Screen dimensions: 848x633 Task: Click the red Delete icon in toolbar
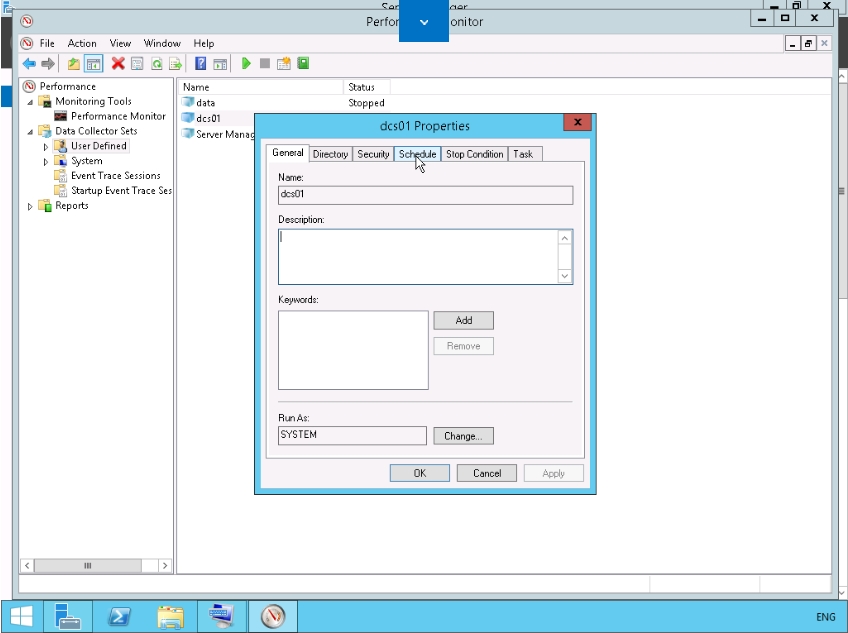[x=118, y=64]
